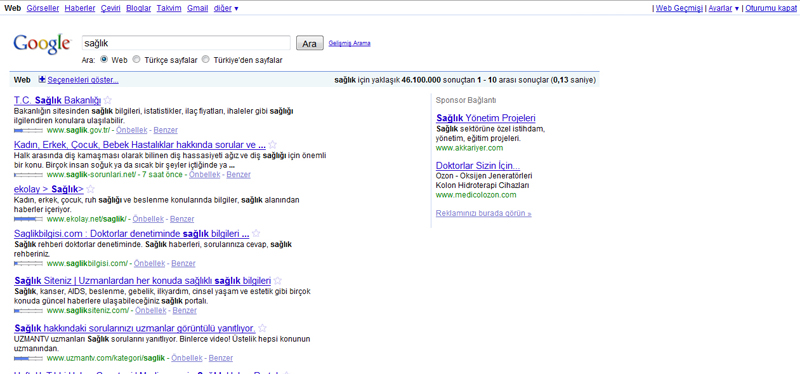Open the Haberler tab

pos(80,8)
